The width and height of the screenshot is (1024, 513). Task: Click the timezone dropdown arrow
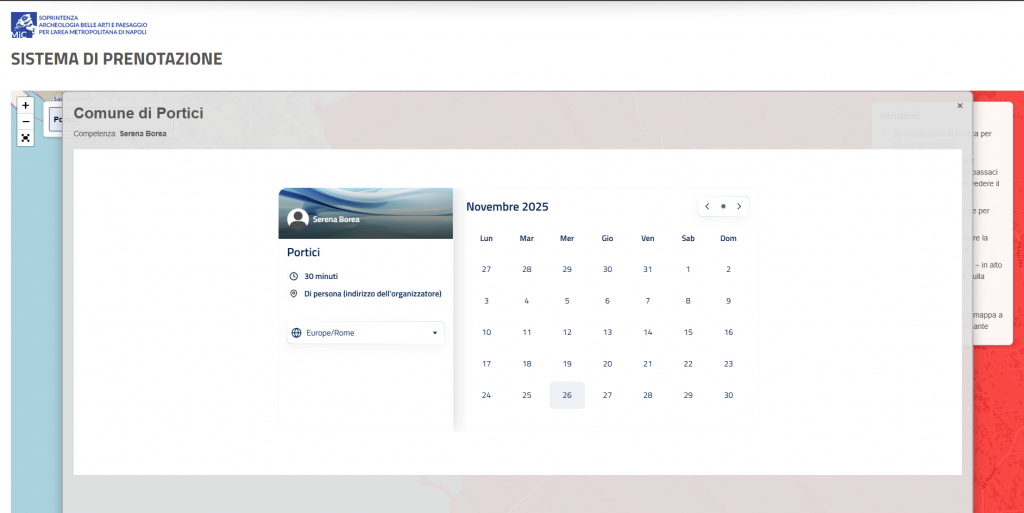435,333
